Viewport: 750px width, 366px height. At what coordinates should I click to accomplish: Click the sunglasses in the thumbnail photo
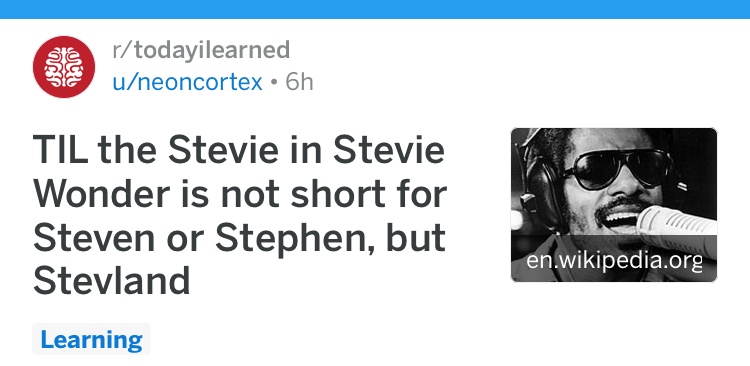tap(618, 168)
